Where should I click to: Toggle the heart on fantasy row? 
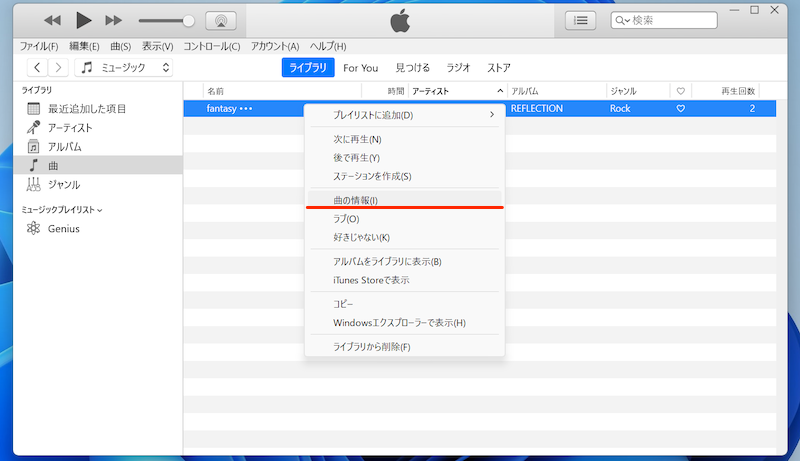(680, 108)
